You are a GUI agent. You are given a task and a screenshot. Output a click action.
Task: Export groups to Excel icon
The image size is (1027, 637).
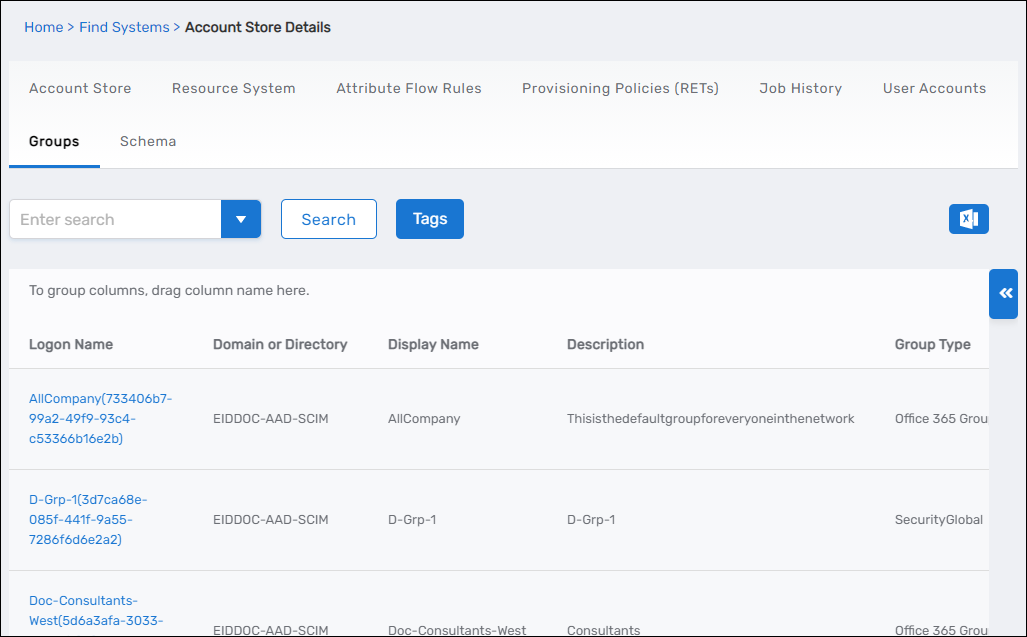click(968, 219)
